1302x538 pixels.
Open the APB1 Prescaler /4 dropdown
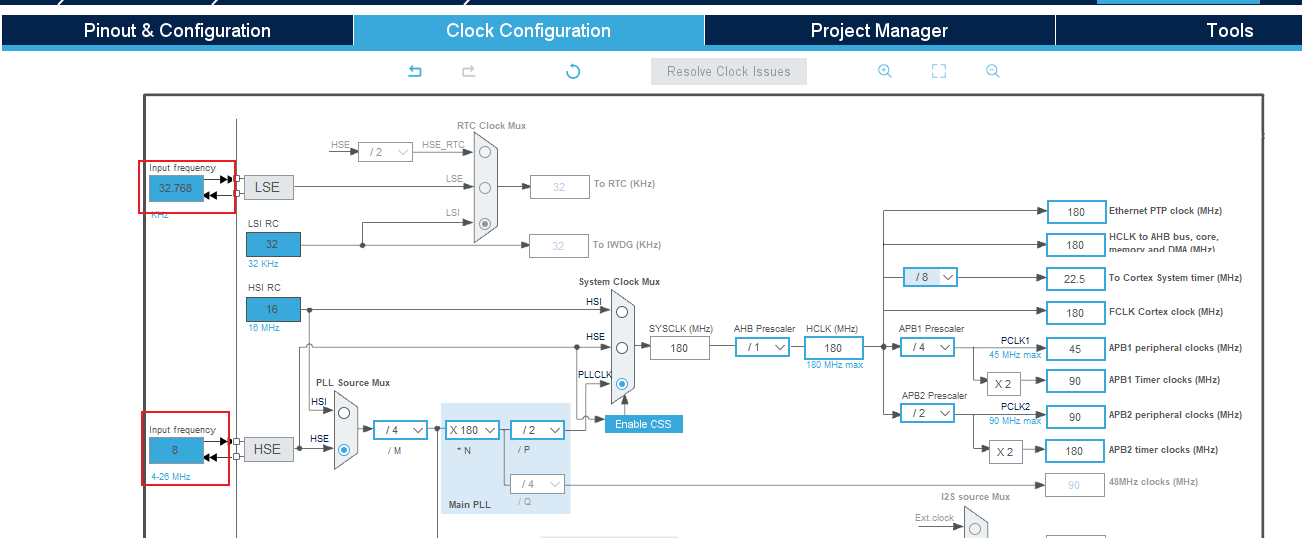point(927,347)
